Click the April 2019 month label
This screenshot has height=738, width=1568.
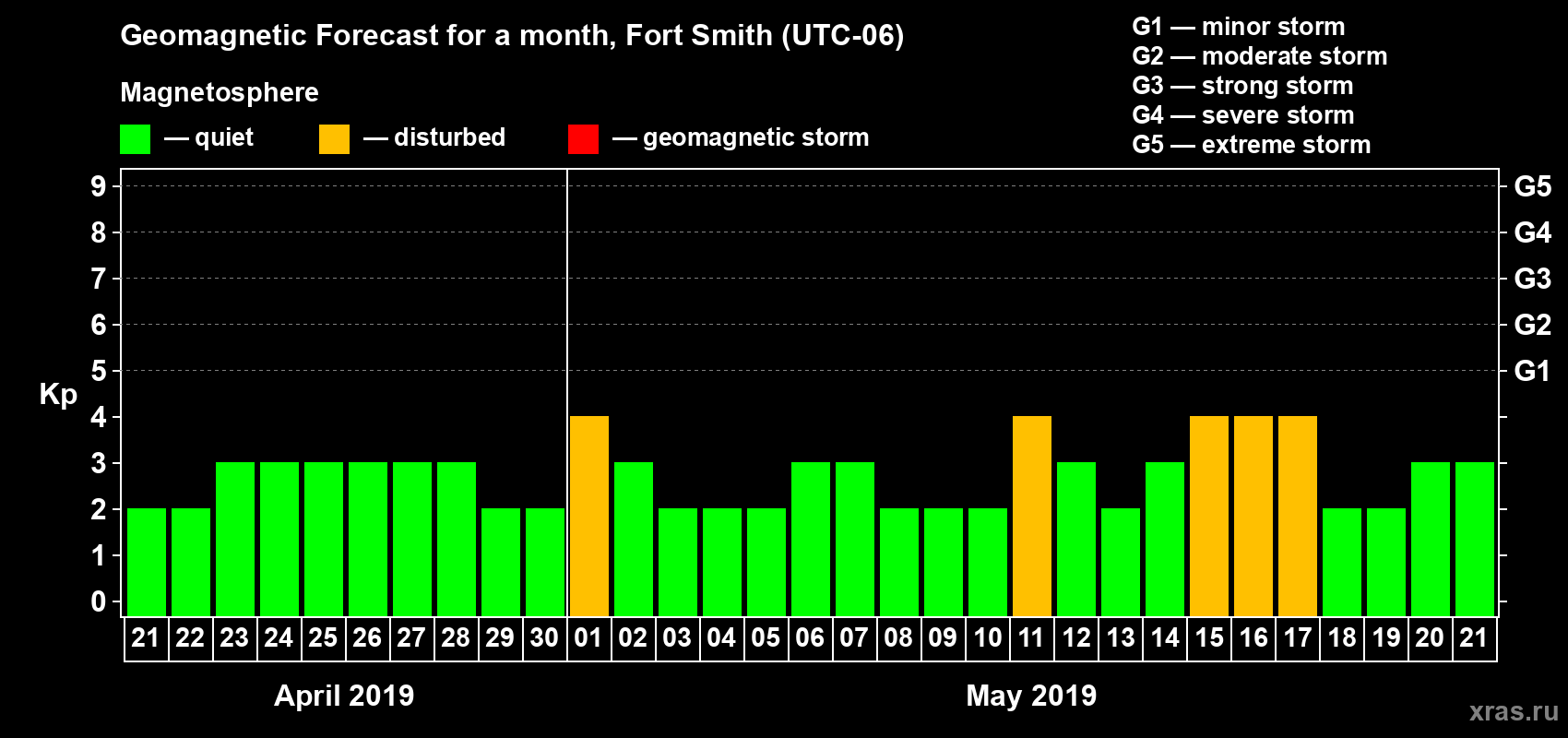(344, 696)
